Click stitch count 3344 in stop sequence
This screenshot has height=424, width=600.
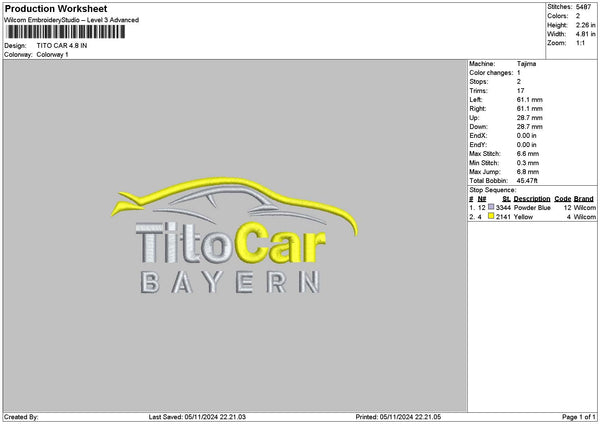coord(503,208)
